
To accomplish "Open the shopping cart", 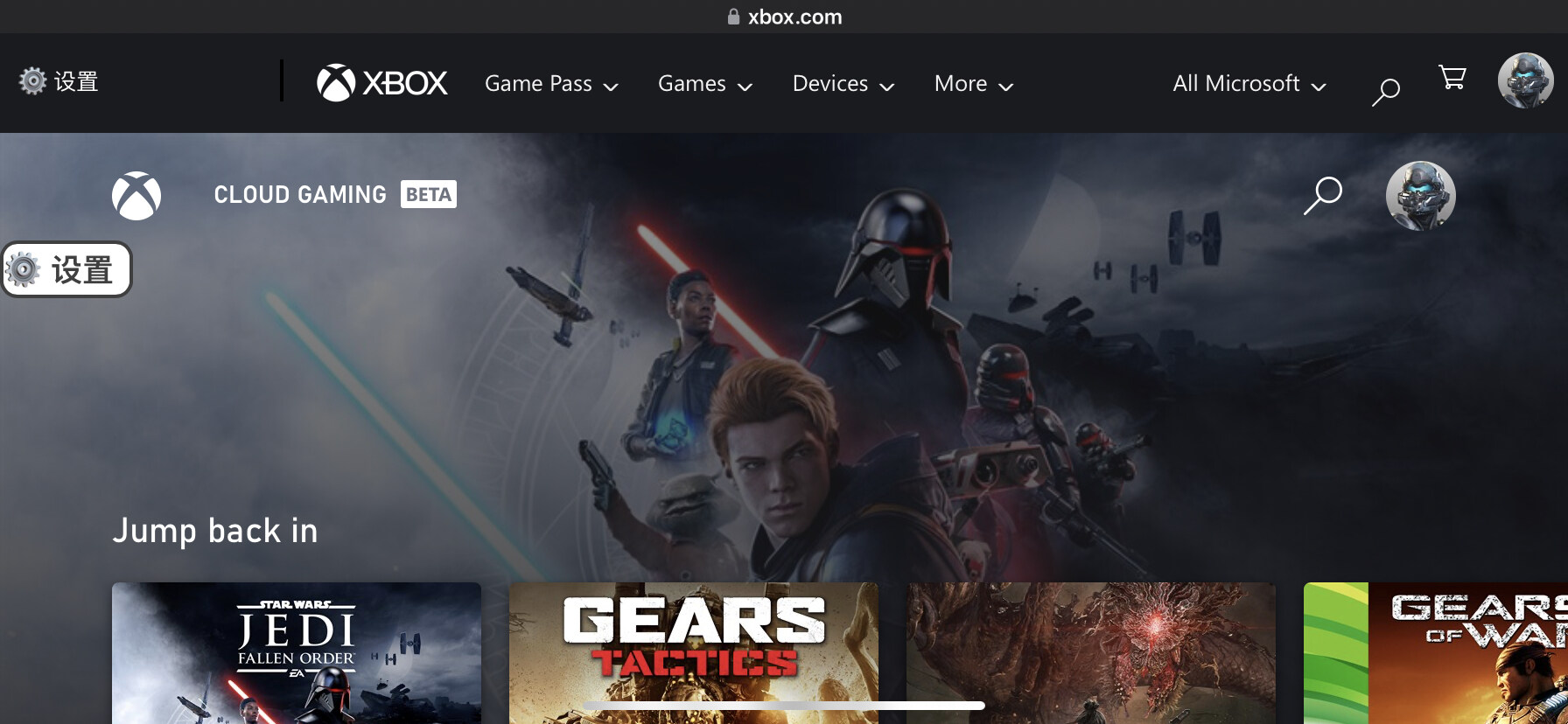I will pyautogui.click(x=1452, y=78).
